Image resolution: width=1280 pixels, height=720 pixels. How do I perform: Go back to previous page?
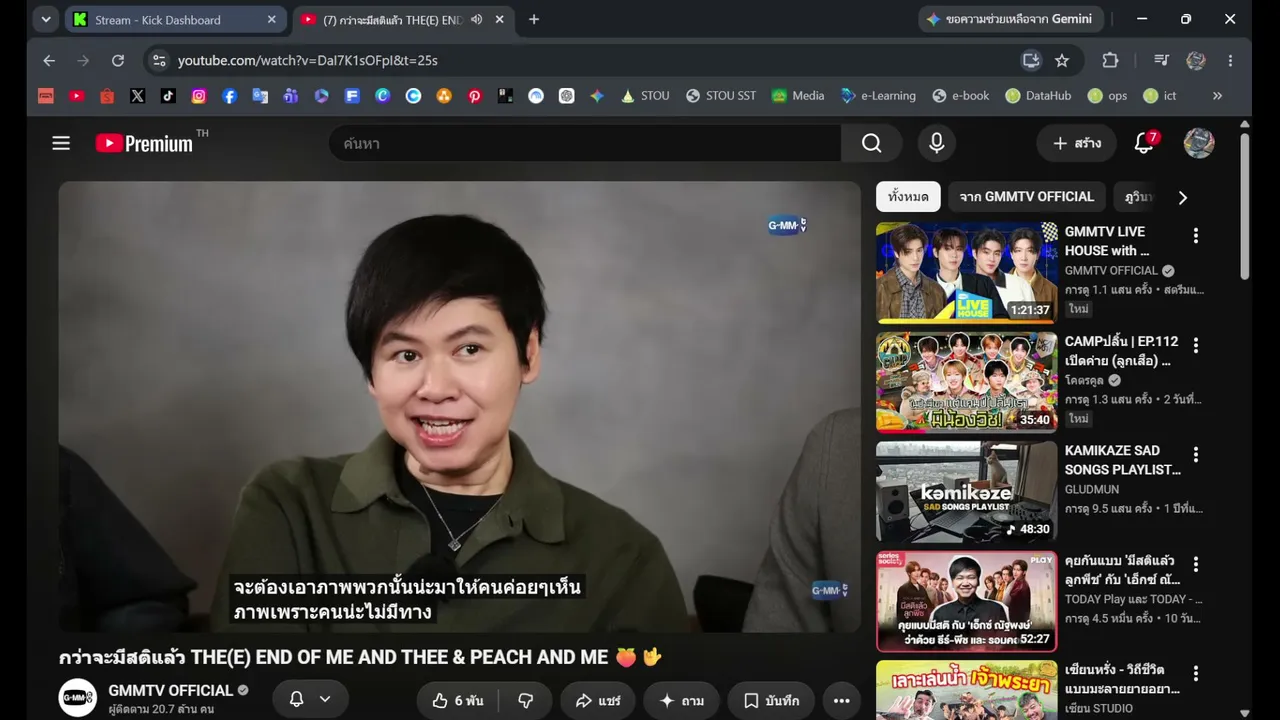pyautogui.click(x=49, y=60)
